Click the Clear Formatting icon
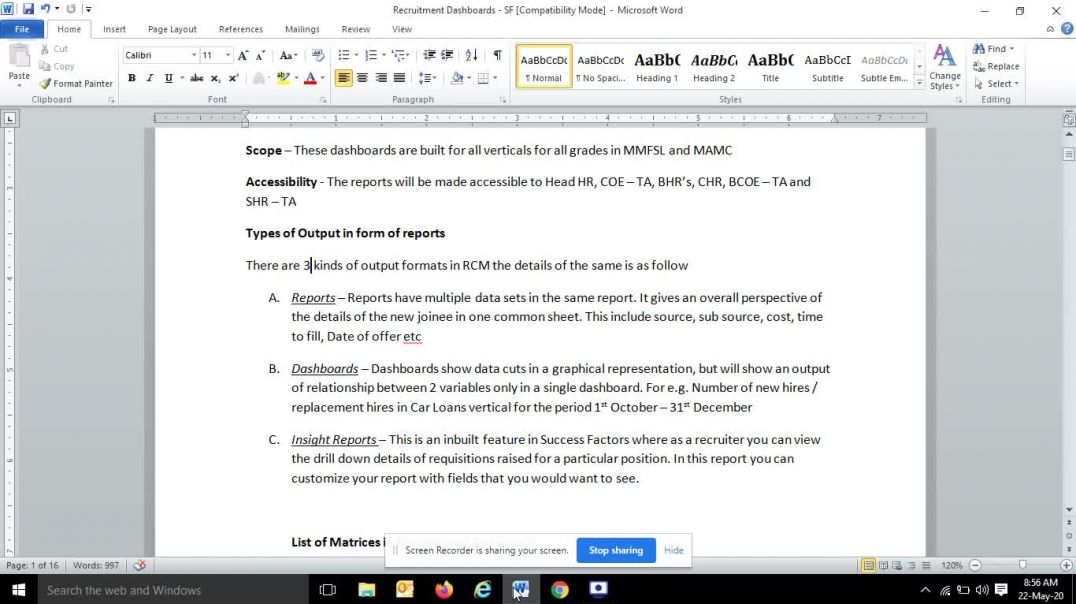This screenshot has height=604, width=1076. 318,56
